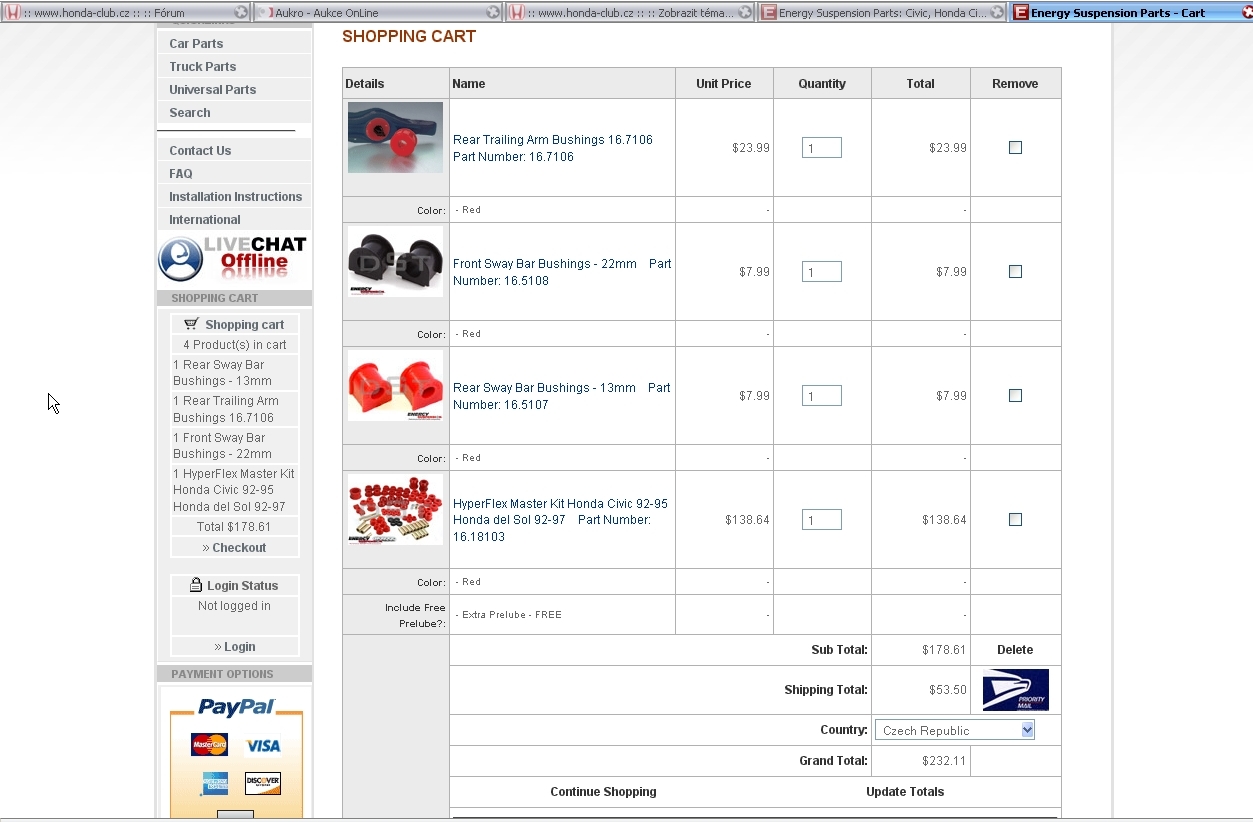Switch to the Energy Suspension Parts: Civic tab

click(880, 13)
